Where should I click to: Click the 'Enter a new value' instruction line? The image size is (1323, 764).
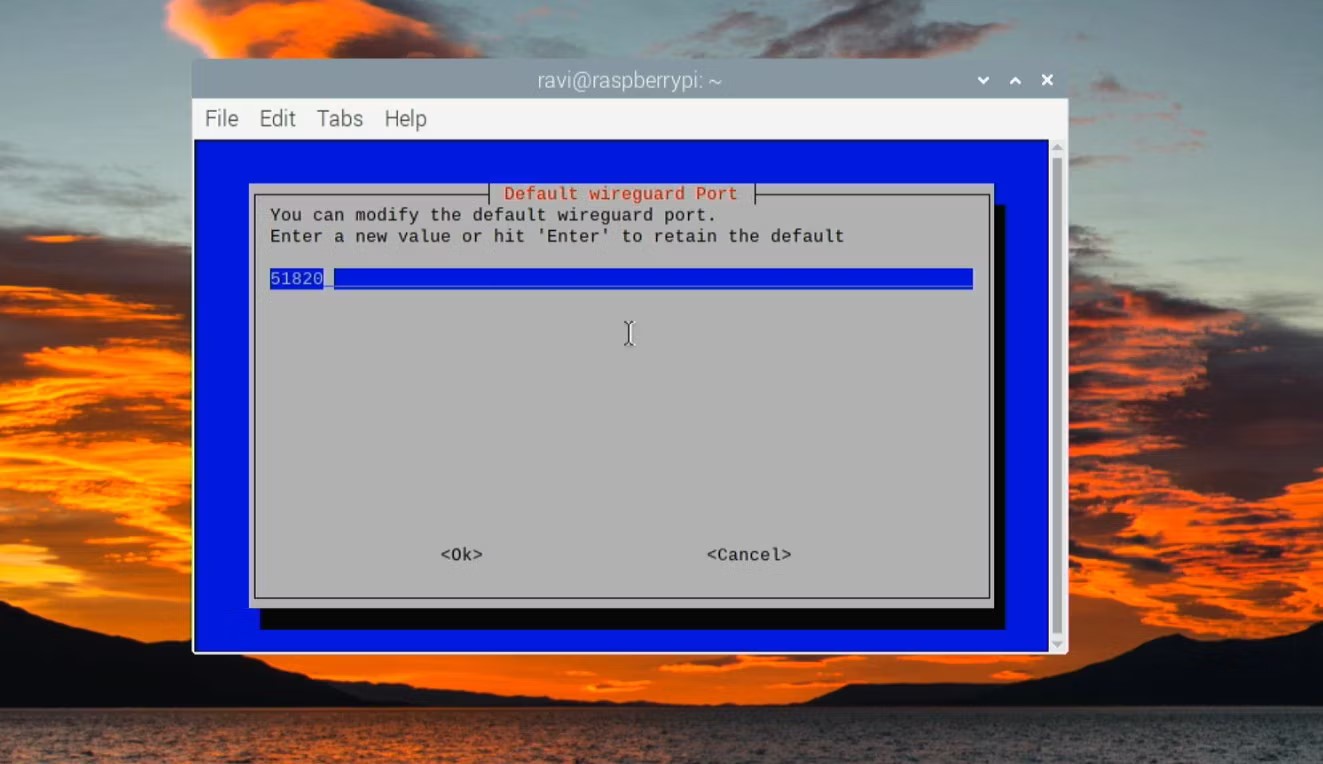[x=557, y=236]
